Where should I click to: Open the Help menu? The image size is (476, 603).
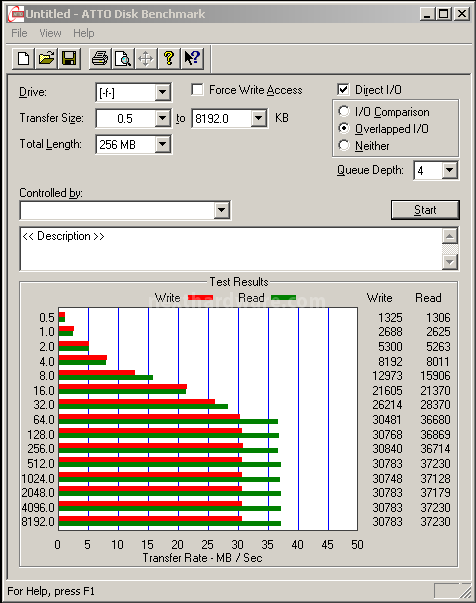[83, 33]
